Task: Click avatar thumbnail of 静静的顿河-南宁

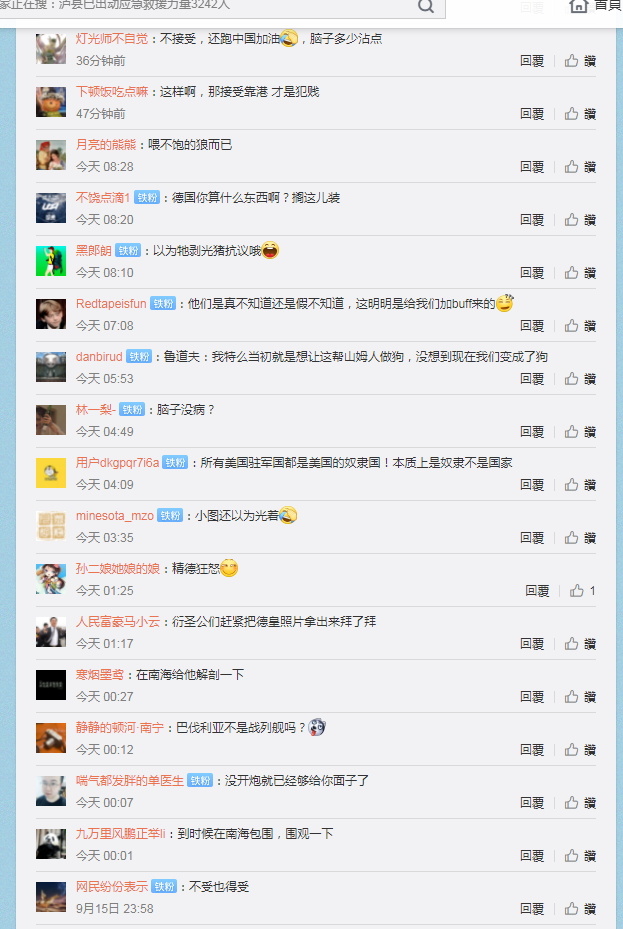Action: (51, 738)
